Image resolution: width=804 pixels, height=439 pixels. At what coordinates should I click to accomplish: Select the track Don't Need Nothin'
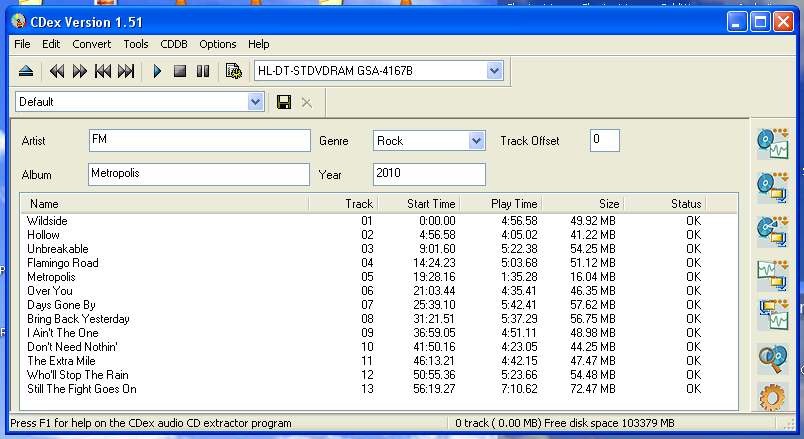click(x=72, y=347)
